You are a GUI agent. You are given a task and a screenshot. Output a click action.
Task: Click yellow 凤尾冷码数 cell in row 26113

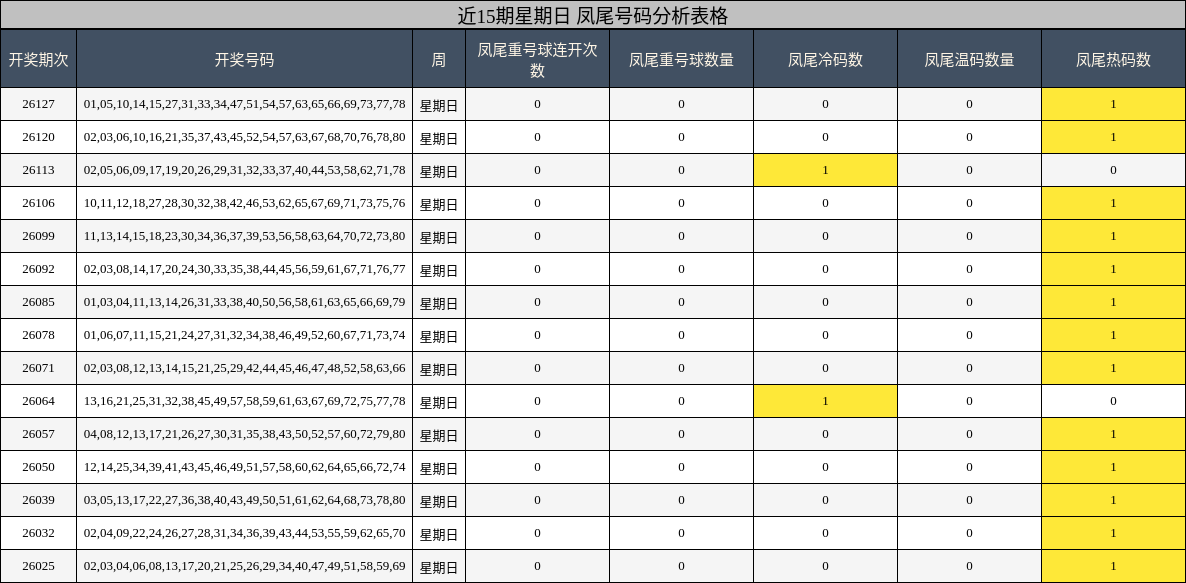825,170
